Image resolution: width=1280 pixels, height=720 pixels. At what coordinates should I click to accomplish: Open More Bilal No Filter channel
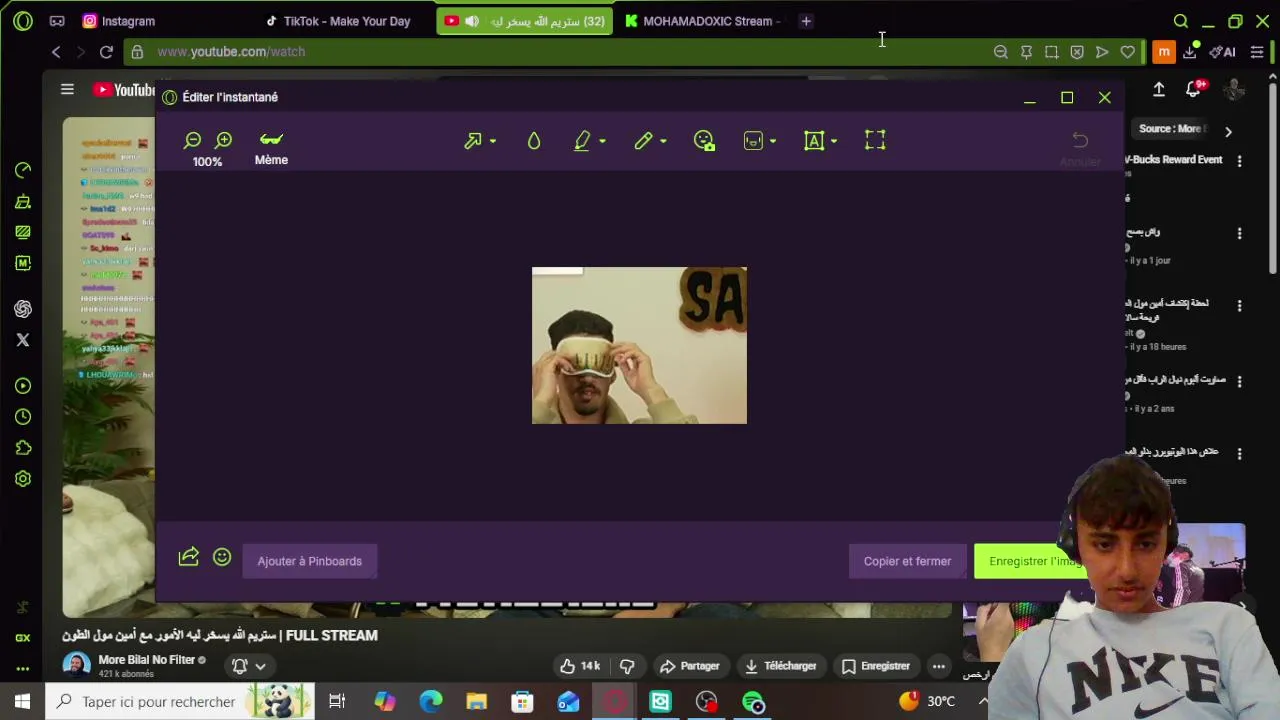pyautogui.click(x=147, y=660)
